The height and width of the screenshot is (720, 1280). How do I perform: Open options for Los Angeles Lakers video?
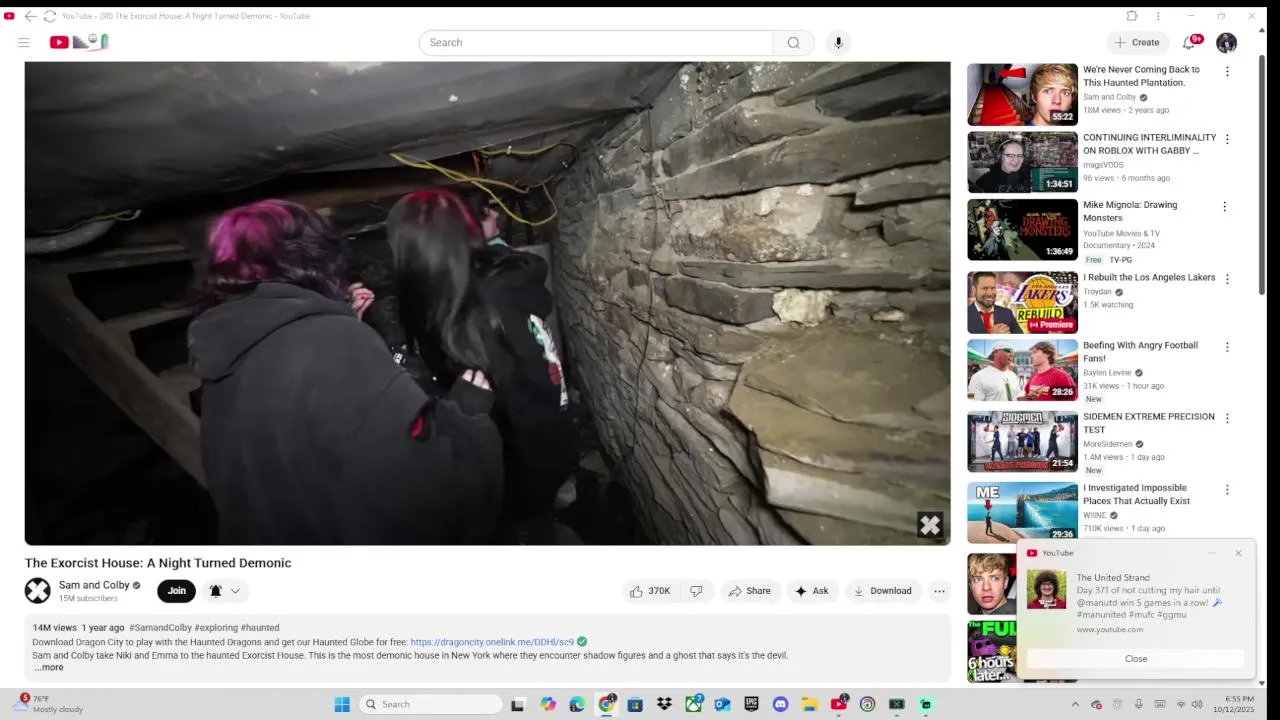[1227, 279]
